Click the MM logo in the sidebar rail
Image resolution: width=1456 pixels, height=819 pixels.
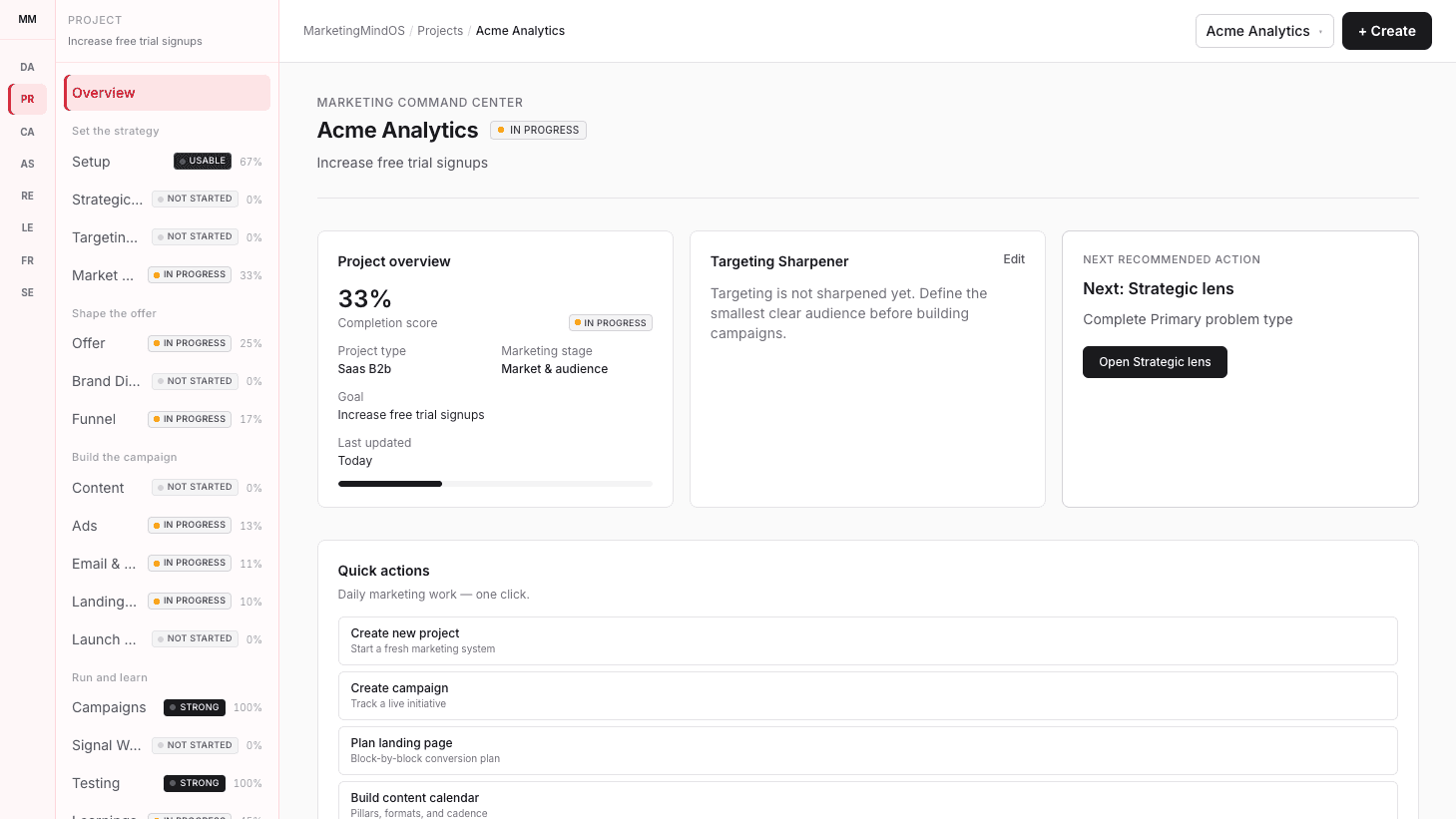point(27,19)
